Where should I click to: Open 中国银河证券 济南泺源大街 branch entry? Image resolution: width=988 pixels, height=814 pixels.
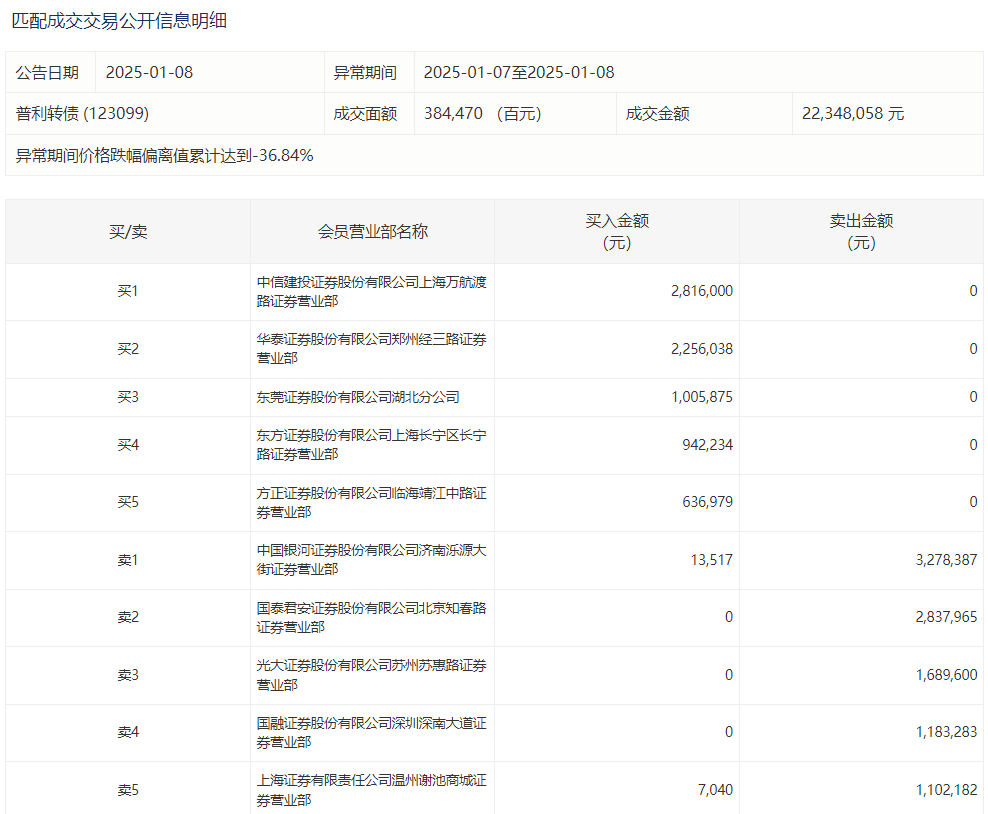371,560
